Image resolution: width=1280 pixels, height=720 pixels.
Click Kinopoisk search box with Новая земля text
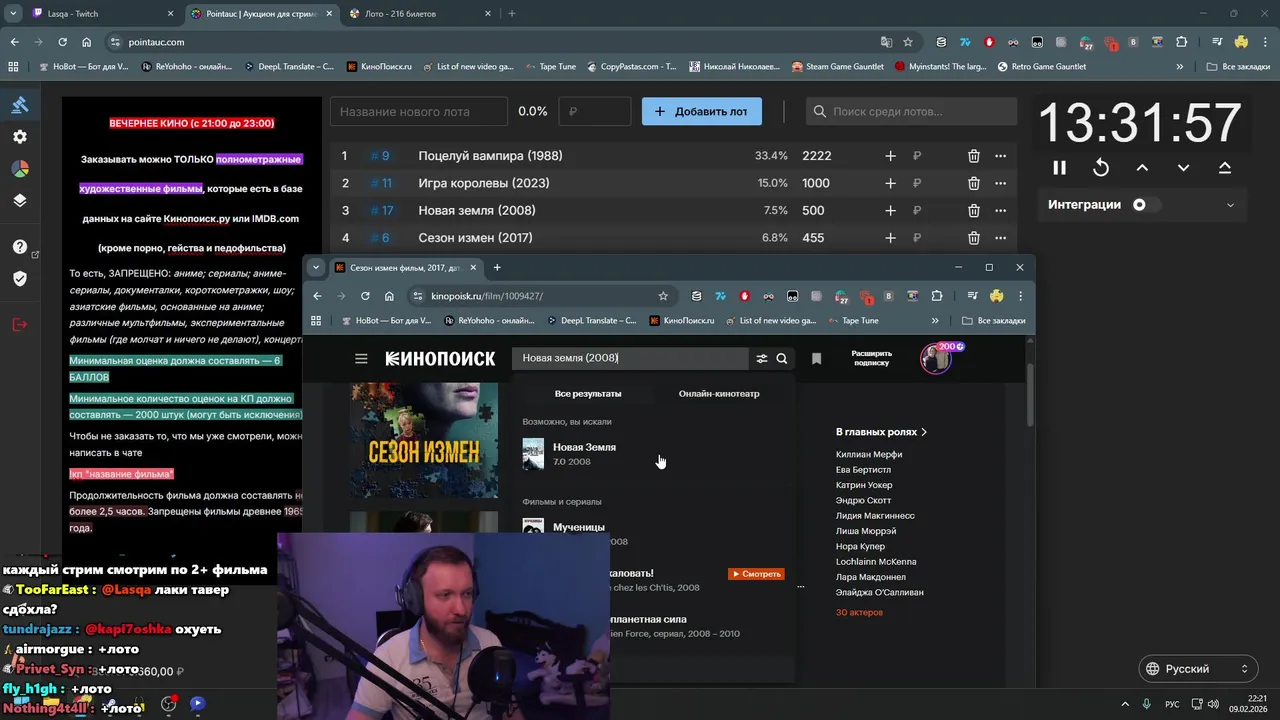[x=630, y=358]
